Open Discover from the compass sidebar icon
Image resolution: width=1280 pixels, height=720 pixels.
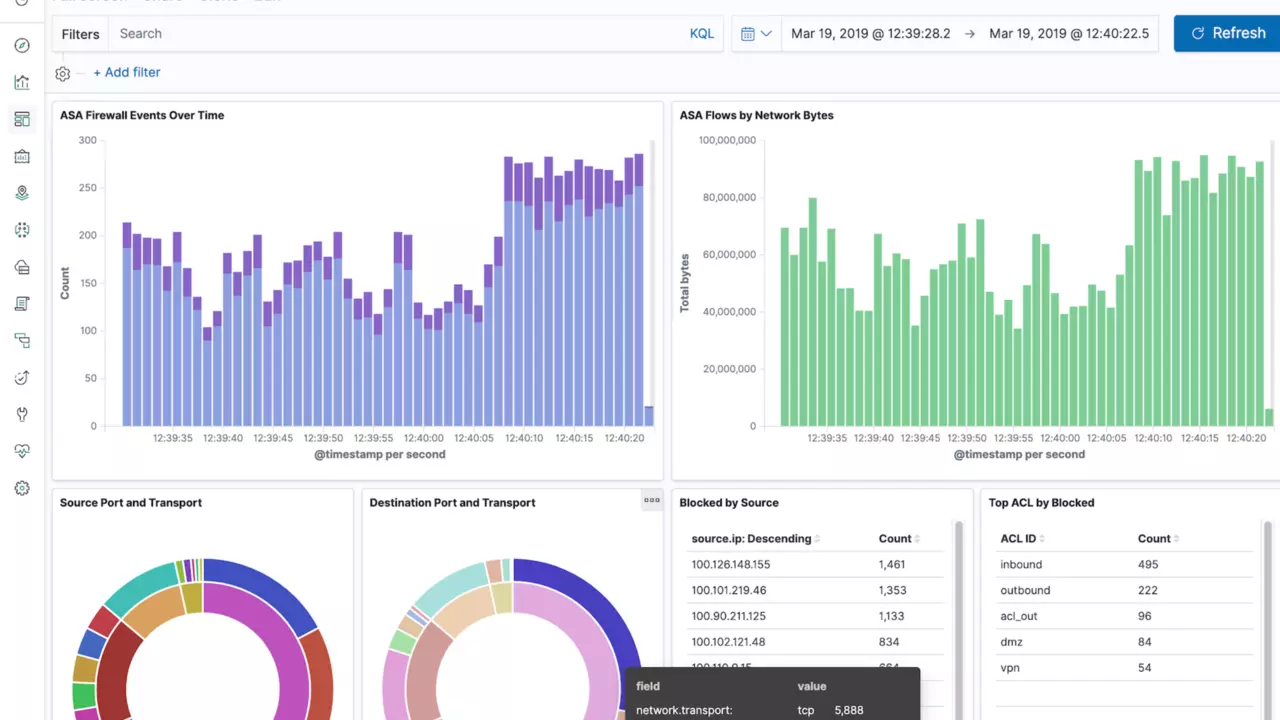[x=22, y=46]
